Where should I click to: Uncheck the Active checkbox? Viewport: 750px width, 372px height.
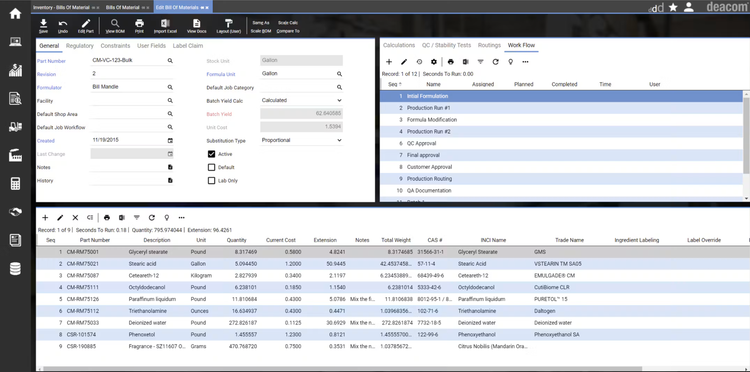point(211,154)
